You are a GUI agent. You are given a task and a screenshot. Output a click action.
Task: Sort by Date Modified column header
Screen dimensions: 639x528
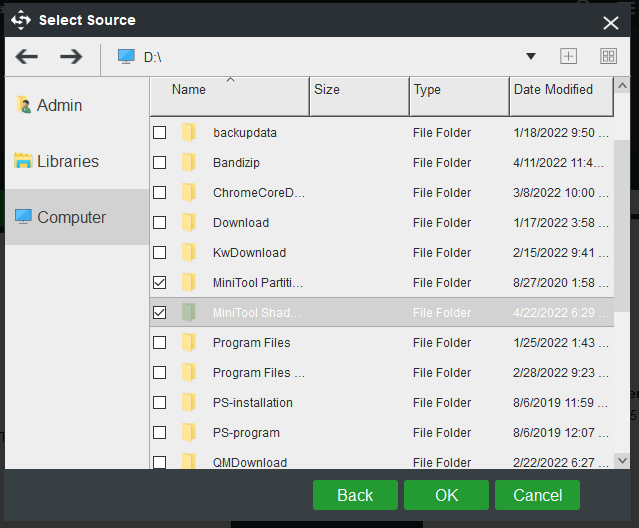pyautogui.click(x=562, y=96)
